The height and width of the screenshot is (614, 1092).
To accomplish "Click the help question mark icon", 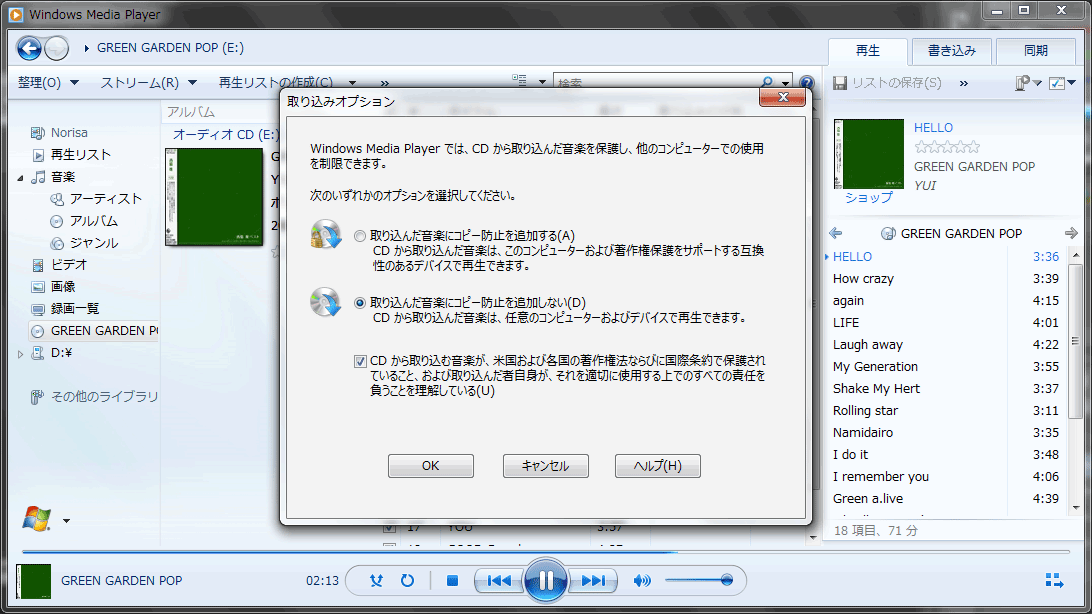I will coord(806,83).
